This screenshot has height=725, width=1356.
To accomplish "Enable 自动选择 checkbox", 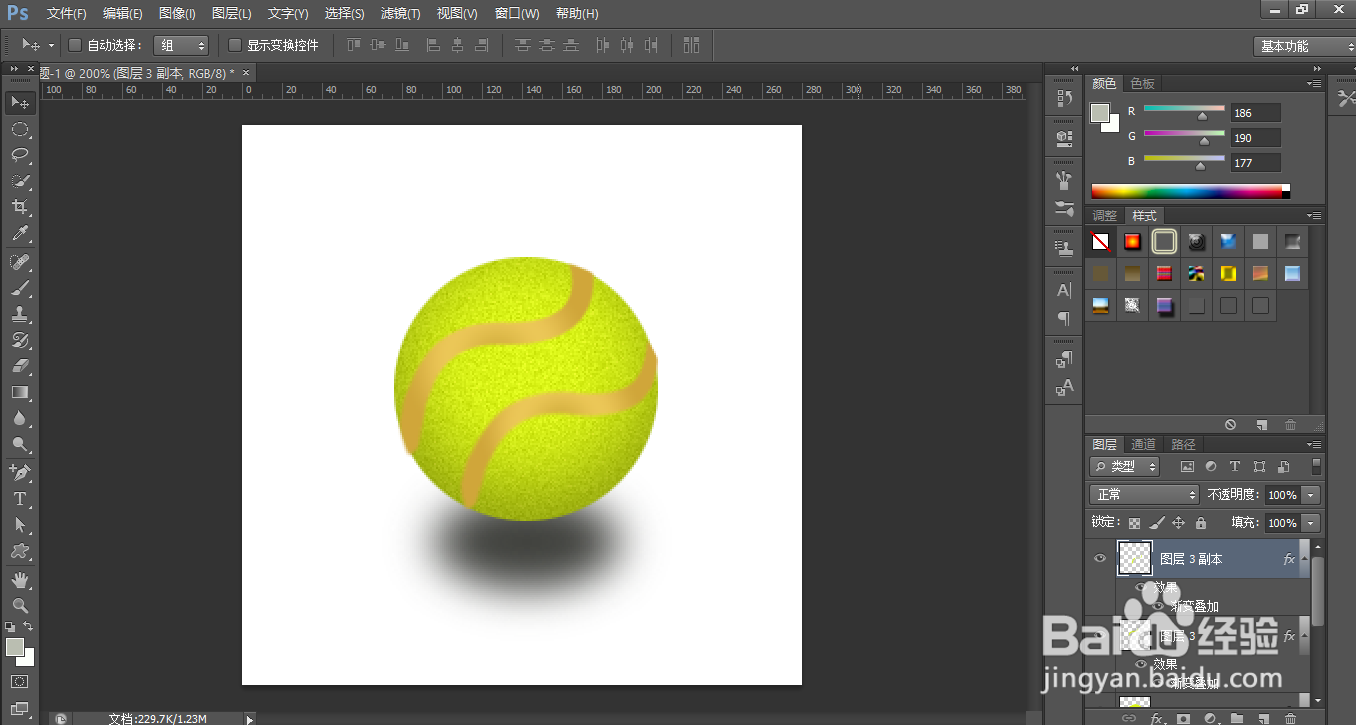I will click(75, 45).
